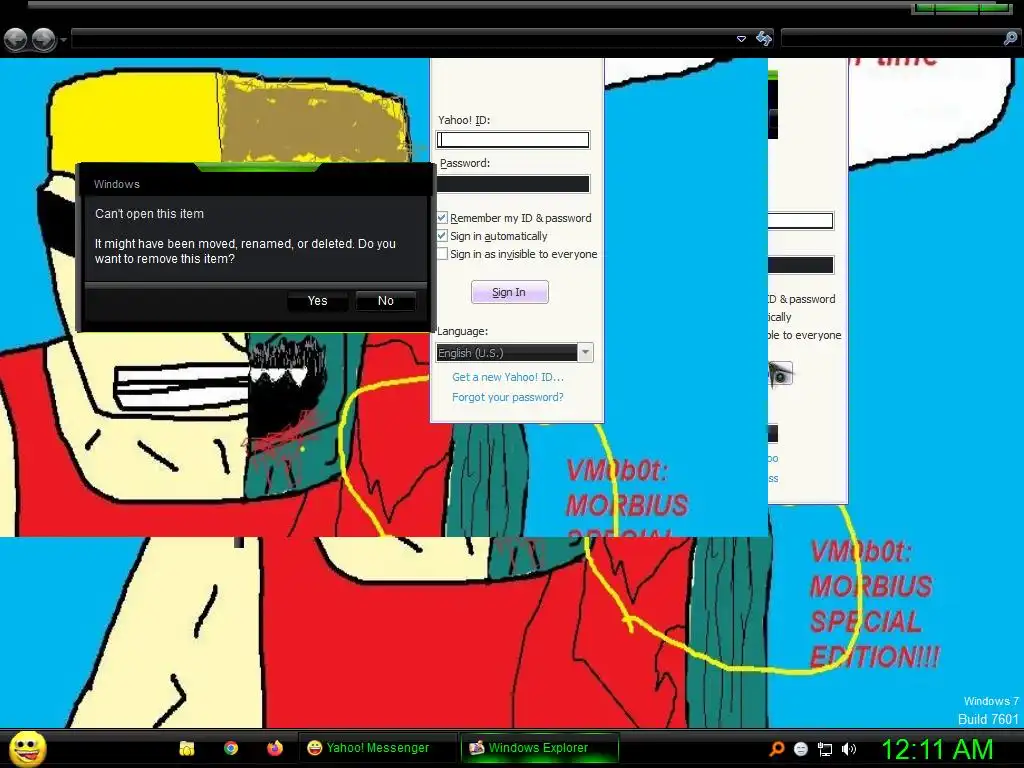Open the volume speaker tray icon

[848, 749]
